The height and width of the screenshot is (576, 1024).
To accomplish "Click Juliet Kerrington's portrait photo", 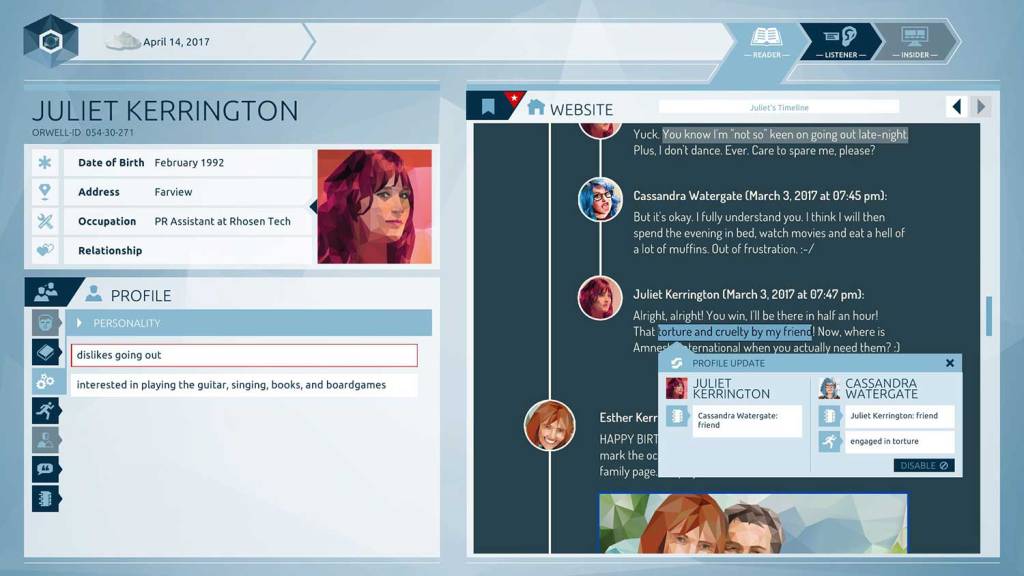I will coord(374,207).
